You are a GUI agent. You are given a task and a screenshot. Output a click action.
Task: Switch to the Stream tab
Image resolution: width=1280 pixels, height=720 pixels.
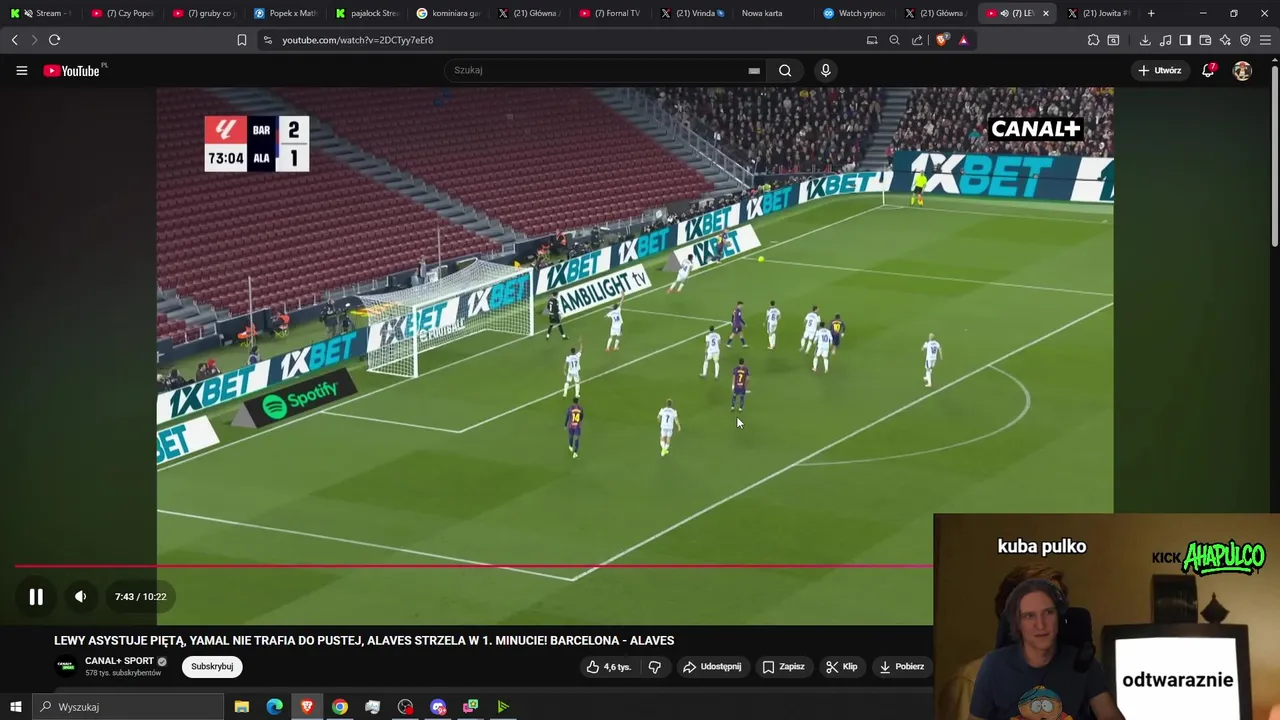(40, 13)
